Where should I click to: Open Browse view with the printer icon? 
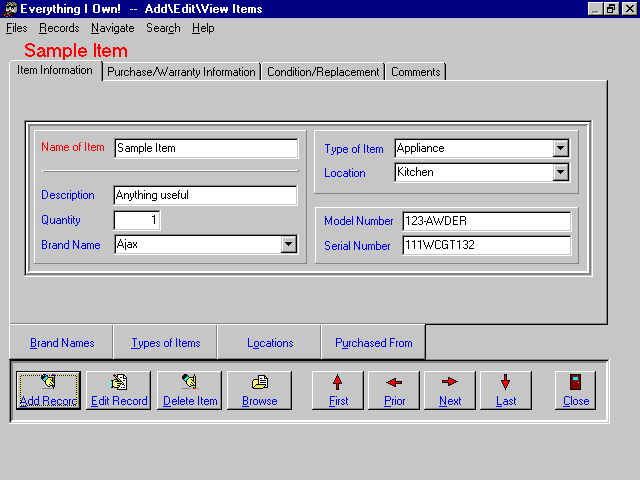[259, 389]
